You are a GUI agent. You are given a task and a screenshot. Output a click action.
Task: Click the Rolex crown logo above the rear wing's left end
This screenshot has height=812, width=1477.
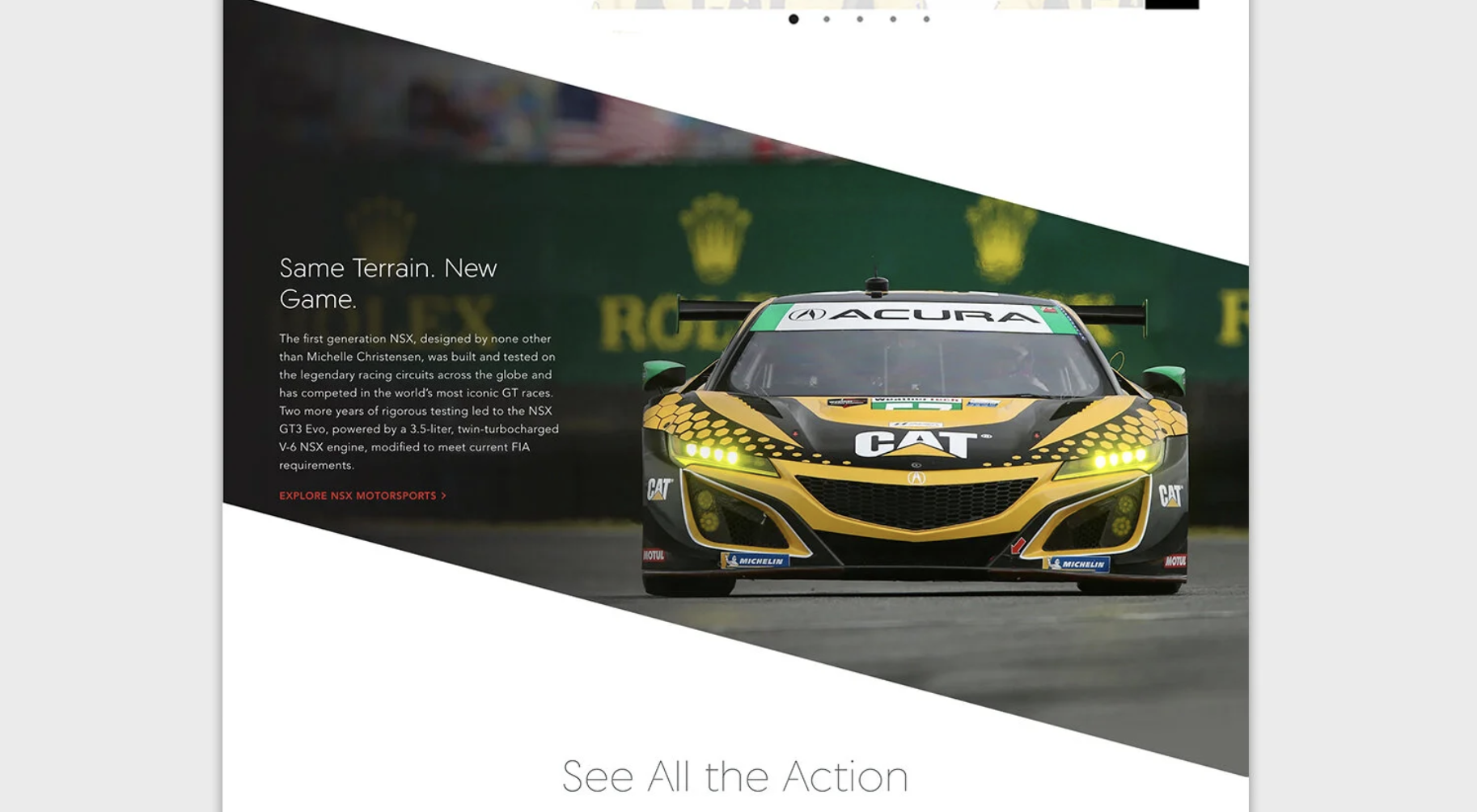click(x=715, y=238)
